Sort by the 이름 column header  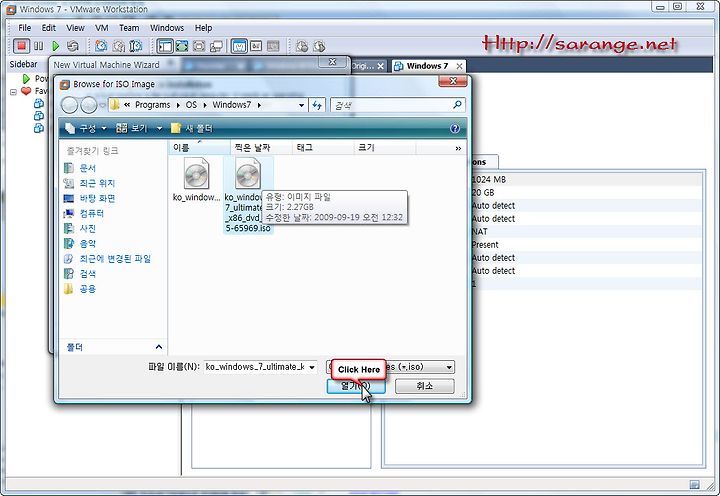tap(199, 148)
